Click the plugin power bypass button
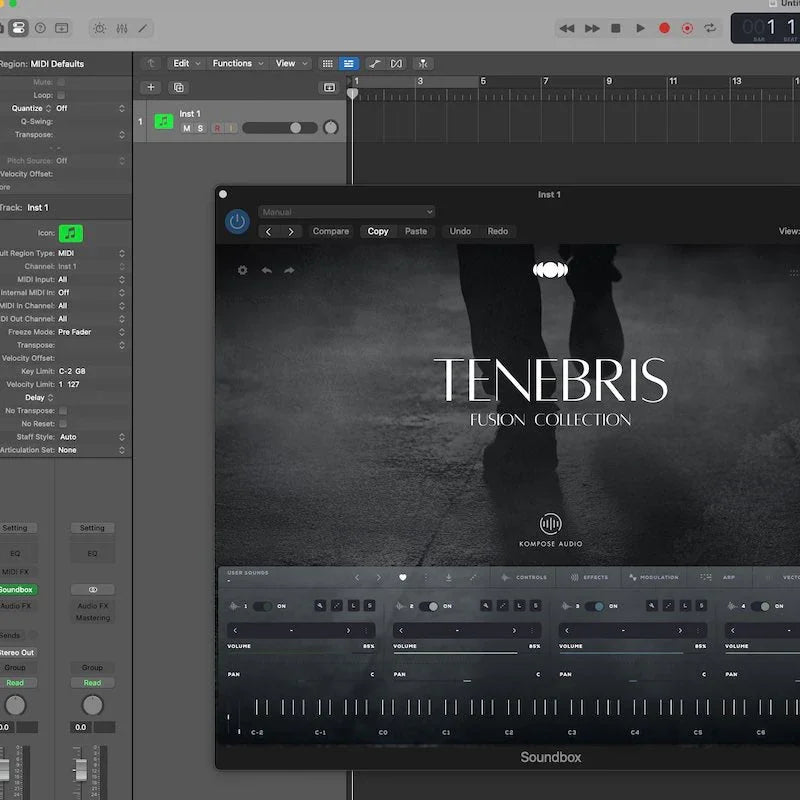Image resolution: width=800 pixels, height=800 pixels. click(x=237, y=221)
